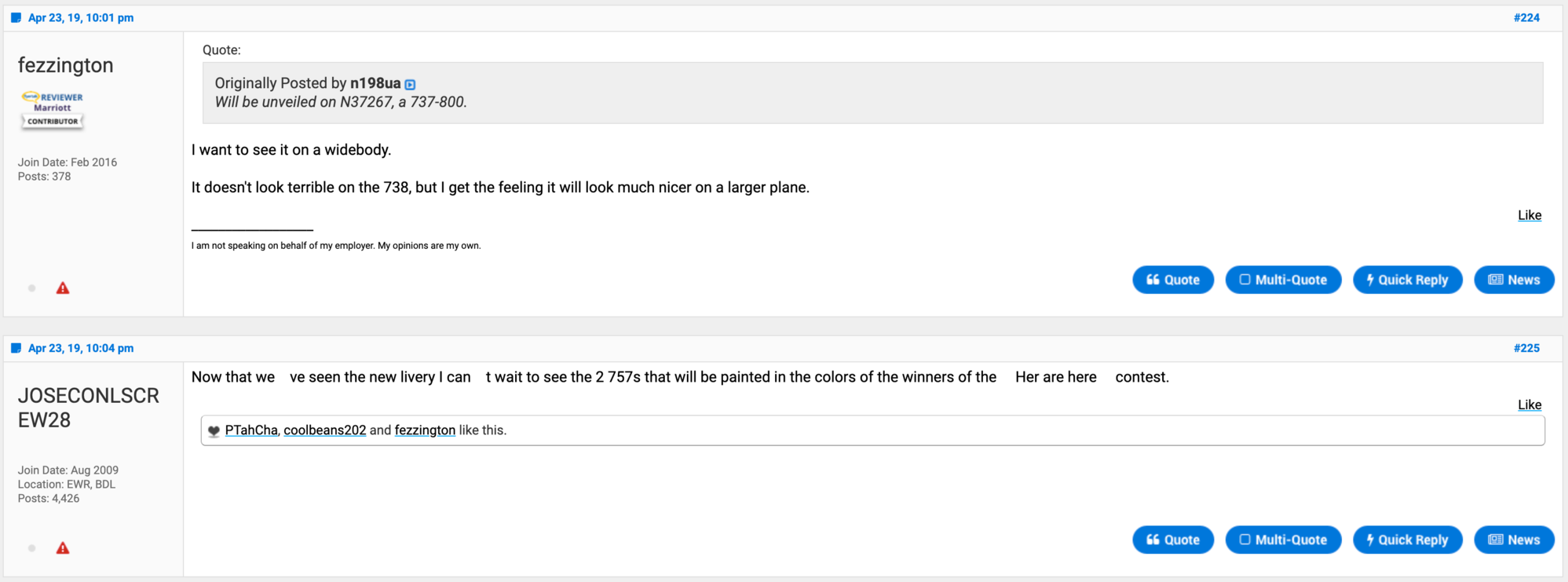Report fezzington's post with the red warning icon
This screenshot has height=582, width=1568.
(x=63, y=288)
